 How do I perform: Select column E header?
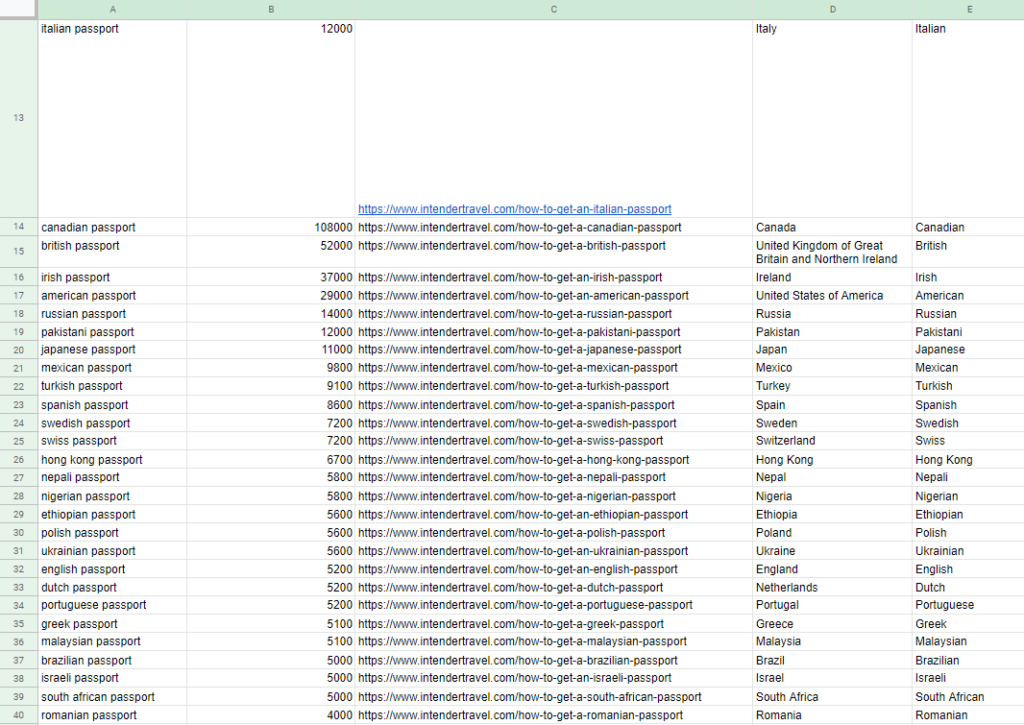968,9
